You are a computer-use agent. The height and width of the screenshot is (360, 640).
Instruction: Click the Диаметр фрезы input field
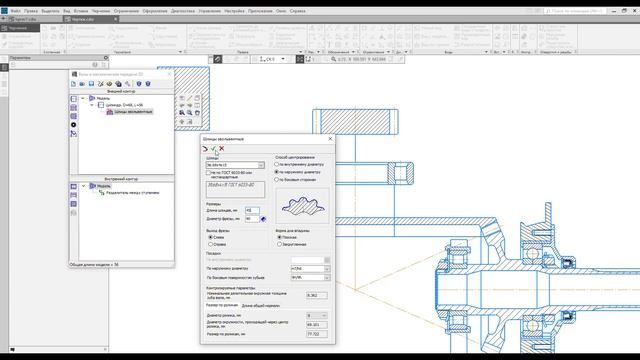tap(252, 219)
